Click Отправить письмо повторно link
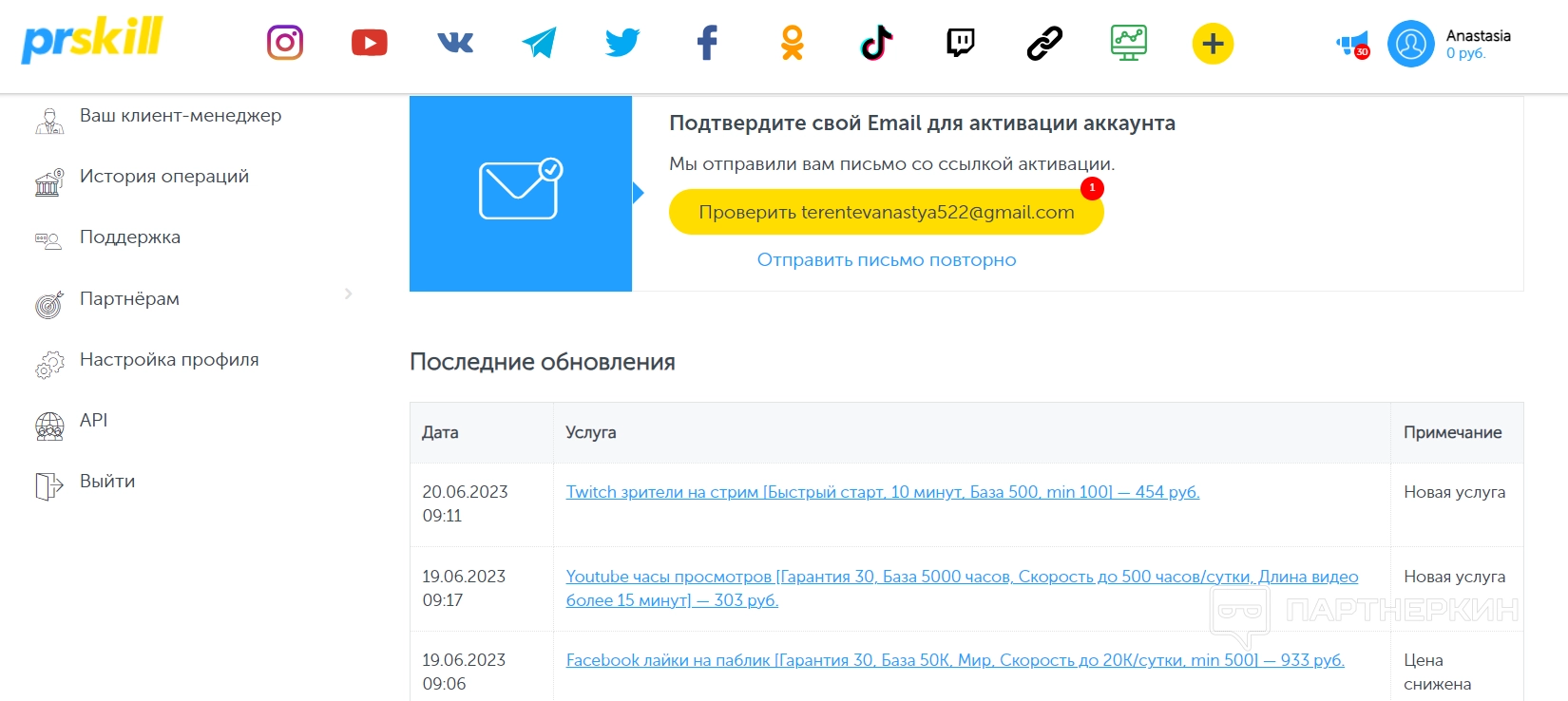This screenshot has height=701, width=1568. pos(887,259)
